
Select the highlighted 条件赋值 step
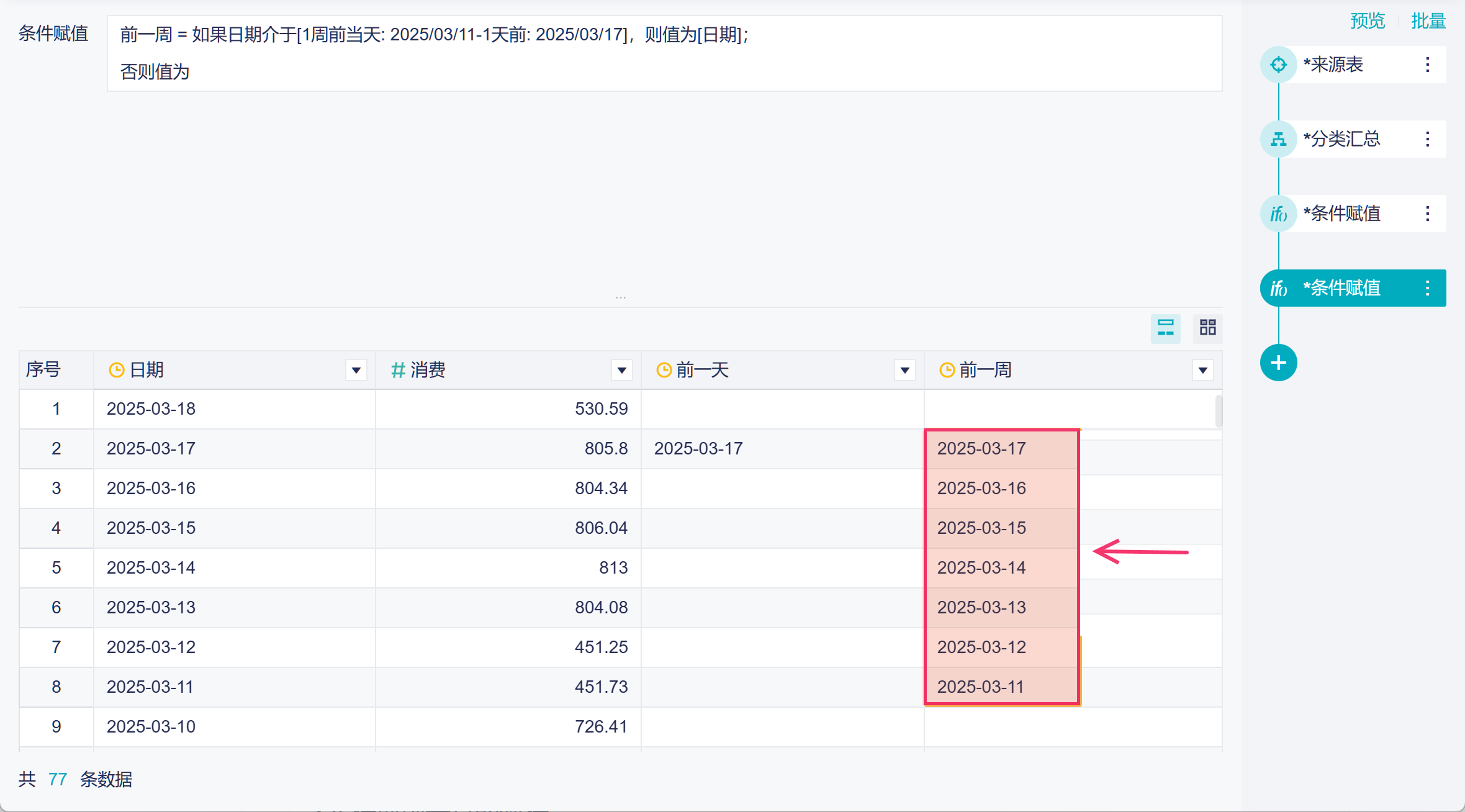tap(1341, 288)
